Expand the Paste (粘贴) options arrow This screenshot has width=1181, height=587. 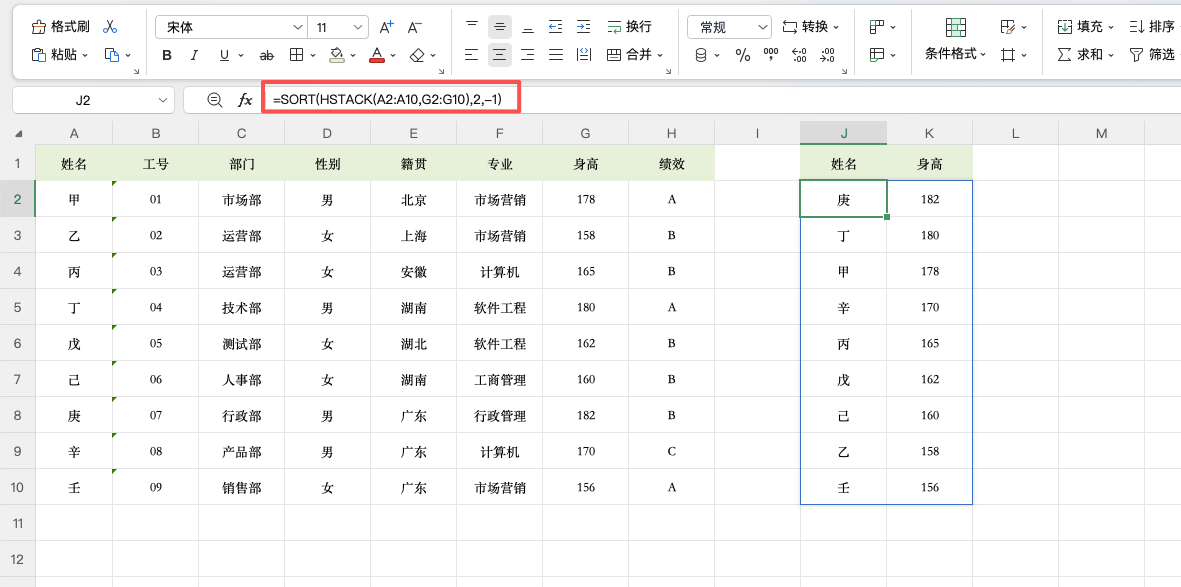85,56
